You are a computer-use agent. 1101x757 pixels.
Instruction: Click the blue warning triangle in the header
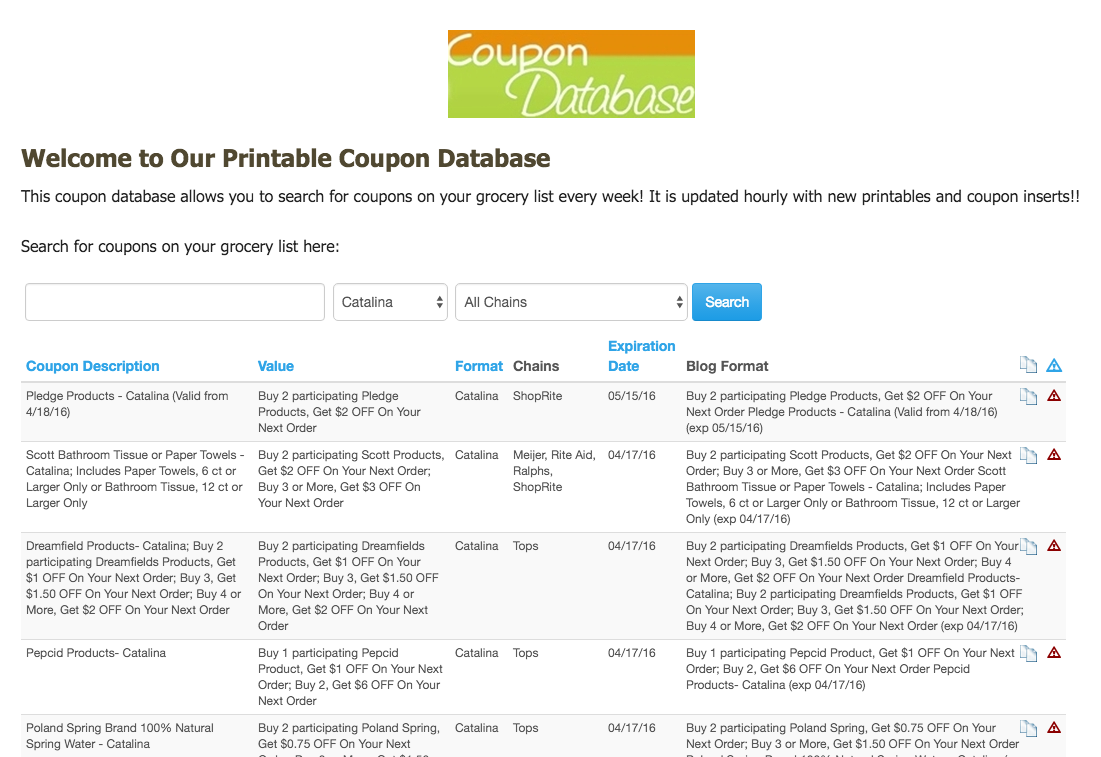click(1054, 365)
